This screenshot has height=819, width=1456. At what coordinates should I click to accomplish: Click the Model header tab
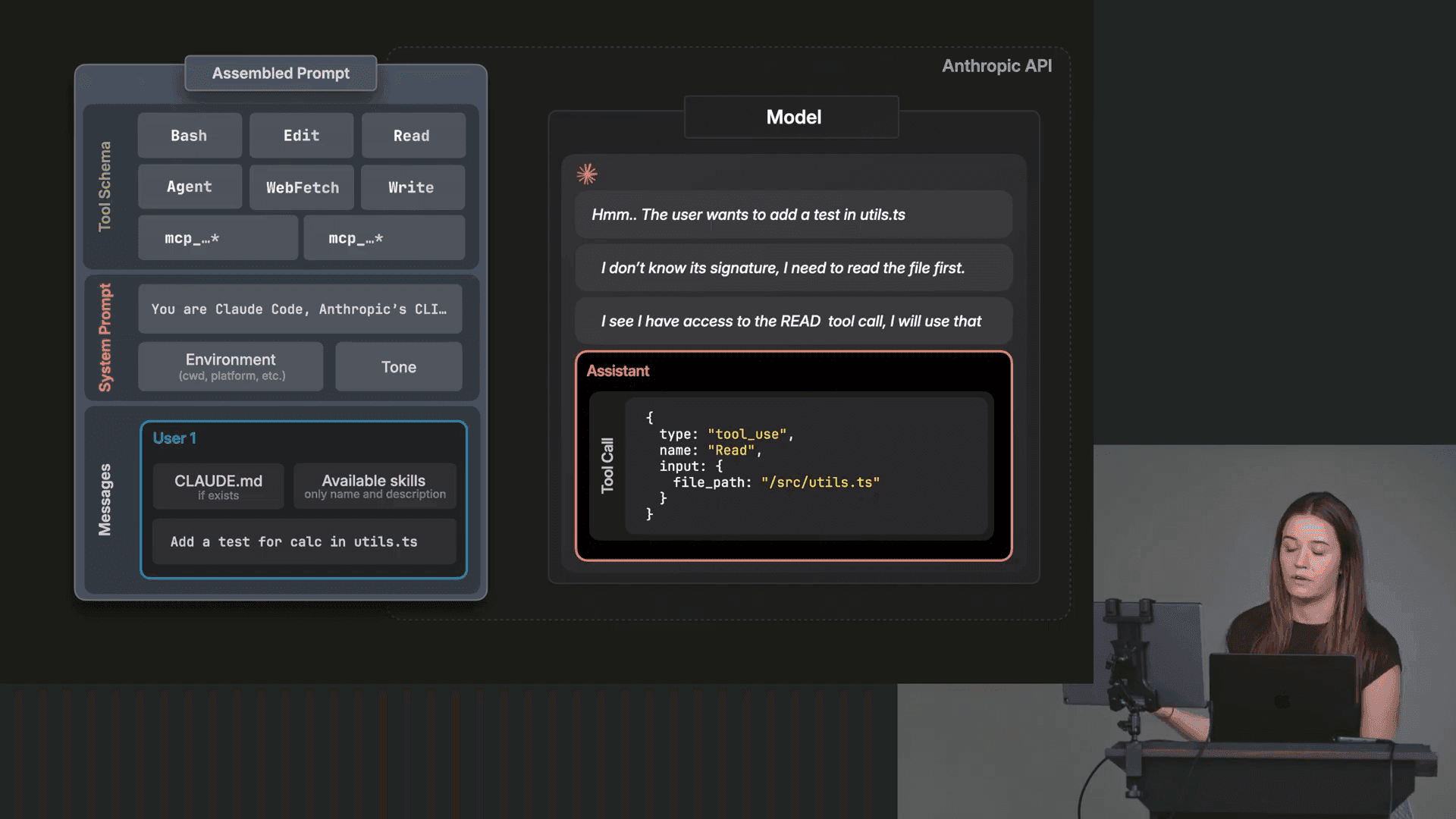point(792,117)
